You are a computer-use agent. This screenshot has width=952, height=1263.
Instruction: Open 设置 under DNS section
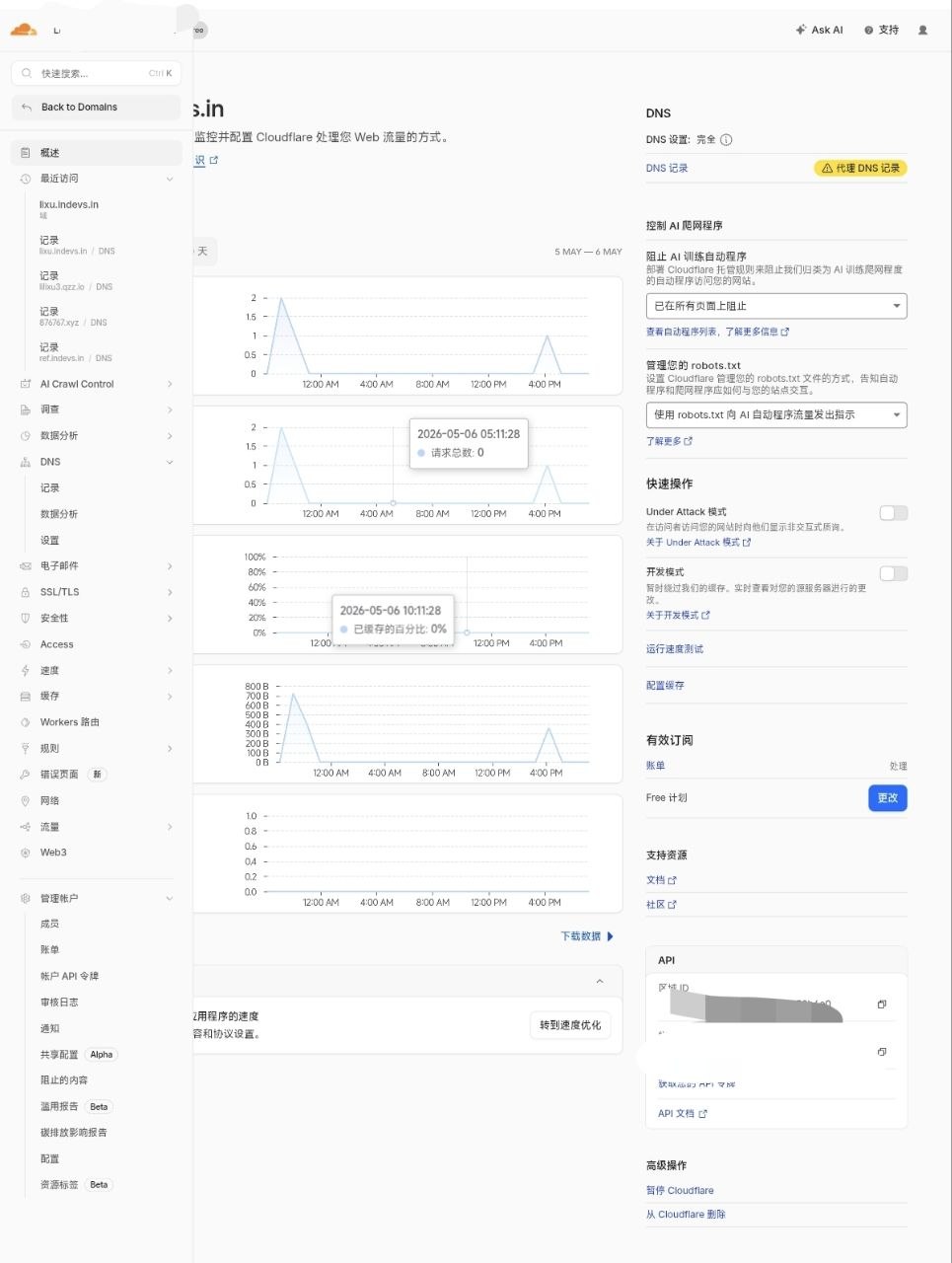(50, 541)
